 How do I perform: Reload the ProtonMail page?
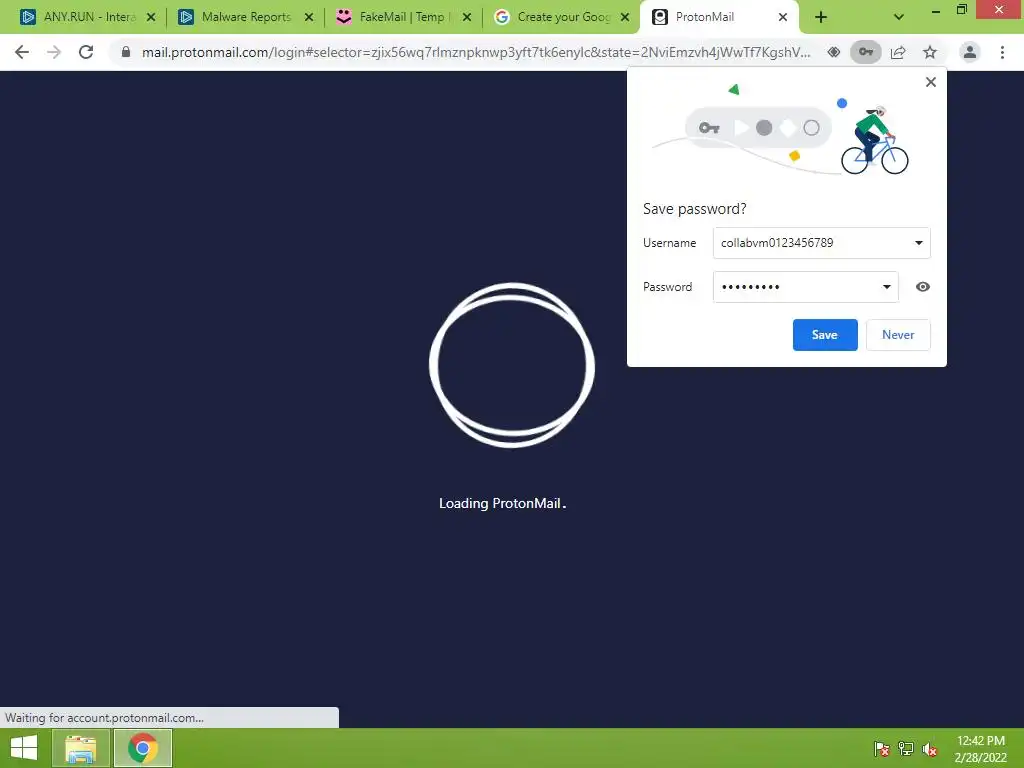point(86,52)
